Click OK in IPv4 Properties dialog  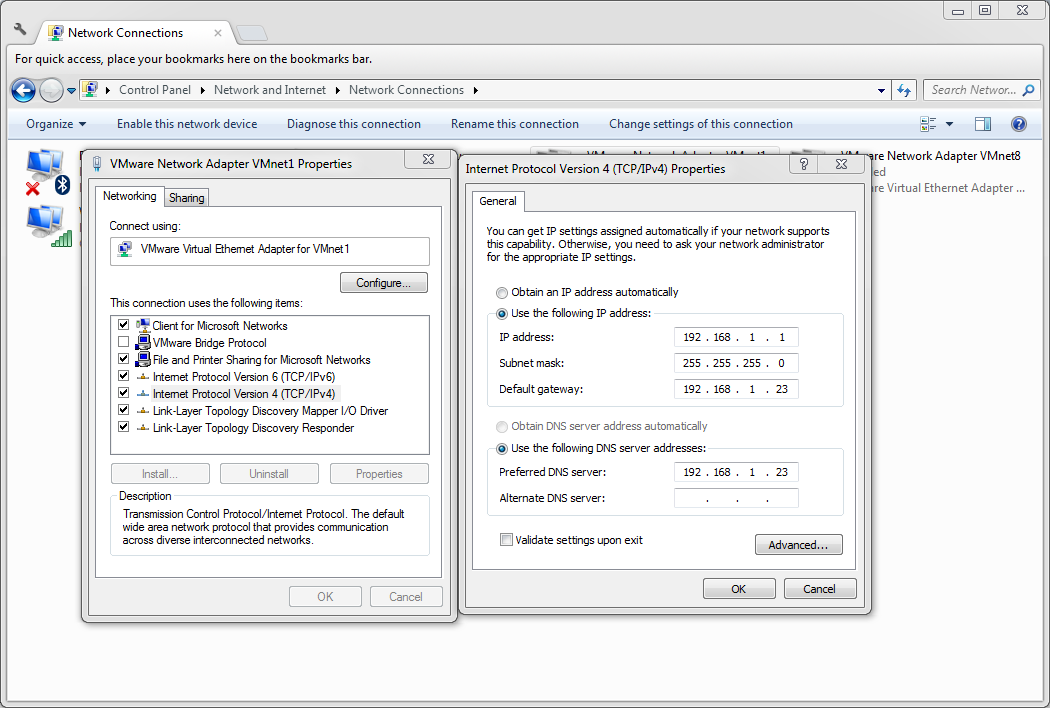[739, 589]
